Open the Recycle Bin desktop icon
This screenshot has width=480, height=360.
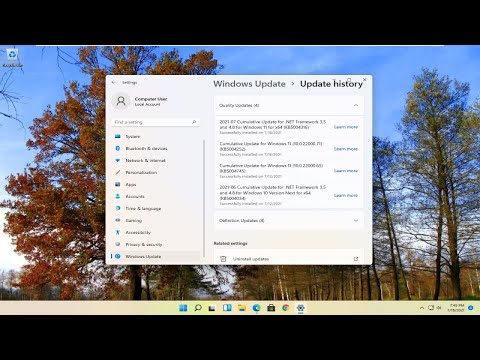pos(12,57)
